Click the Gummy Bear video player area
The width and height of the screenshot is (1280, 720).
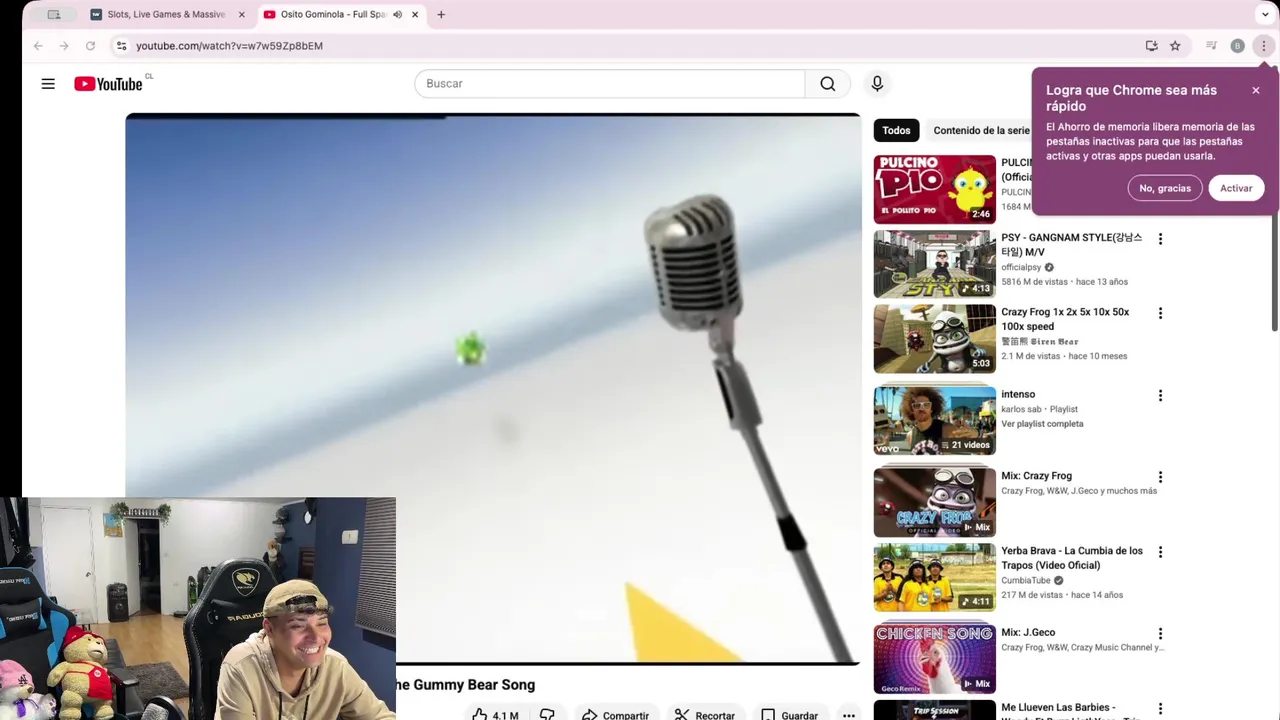[x=492, y=388]
